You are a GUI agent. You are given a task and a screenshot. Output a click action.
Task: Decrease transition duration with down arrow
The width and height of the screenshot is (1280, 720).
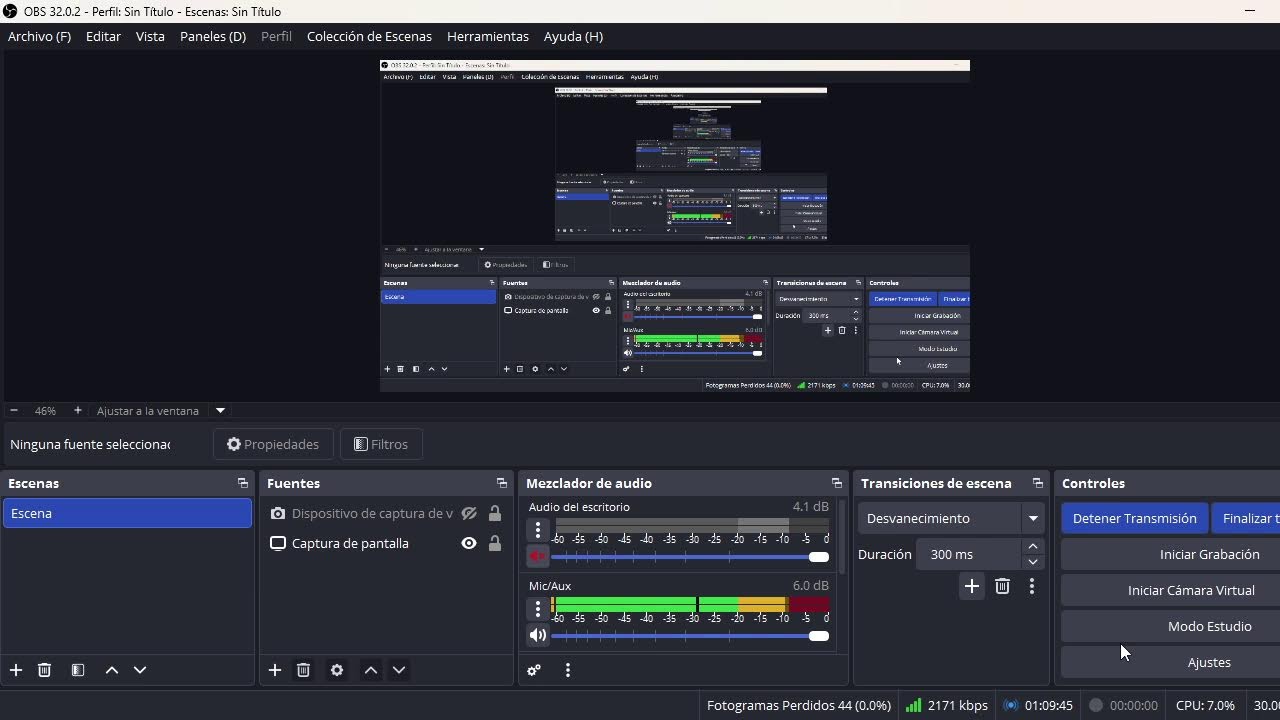click(x=1033, y=561)
